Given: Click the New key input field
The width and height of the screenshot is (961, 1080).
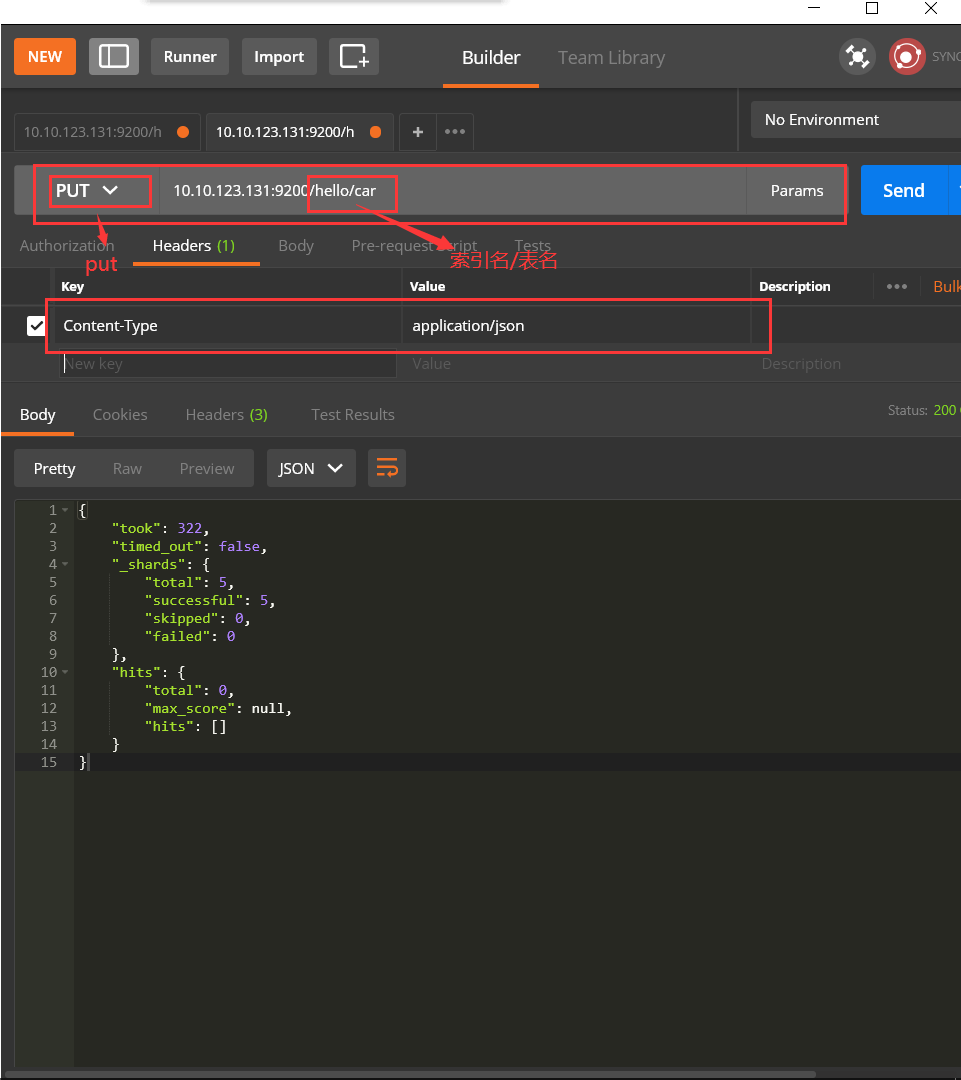Looking at the screenshot, I should [228, 364].
